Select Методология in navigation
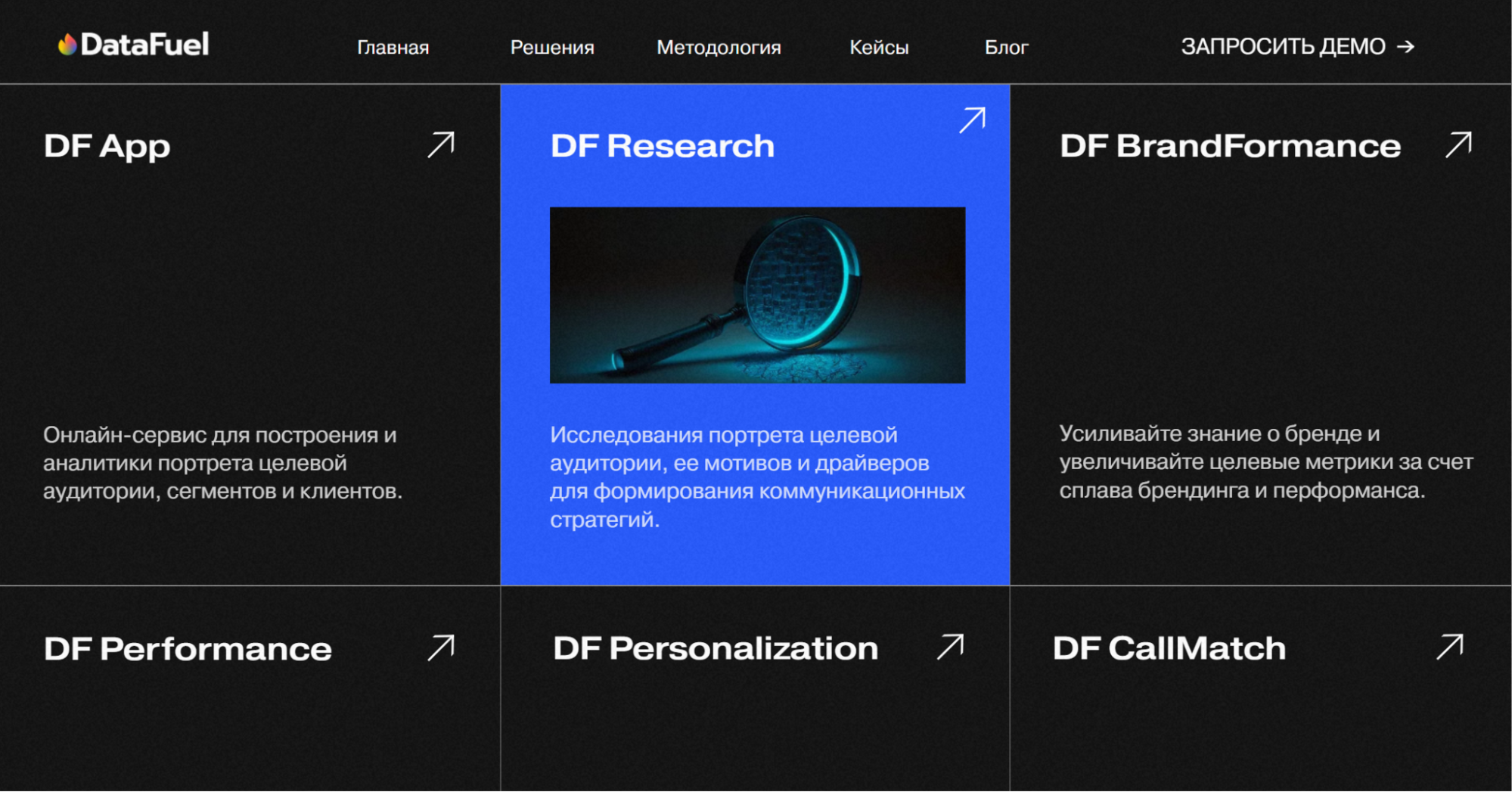Image resolution: width=1512 pixels, height=792 pixels. [x=719, y=47]
